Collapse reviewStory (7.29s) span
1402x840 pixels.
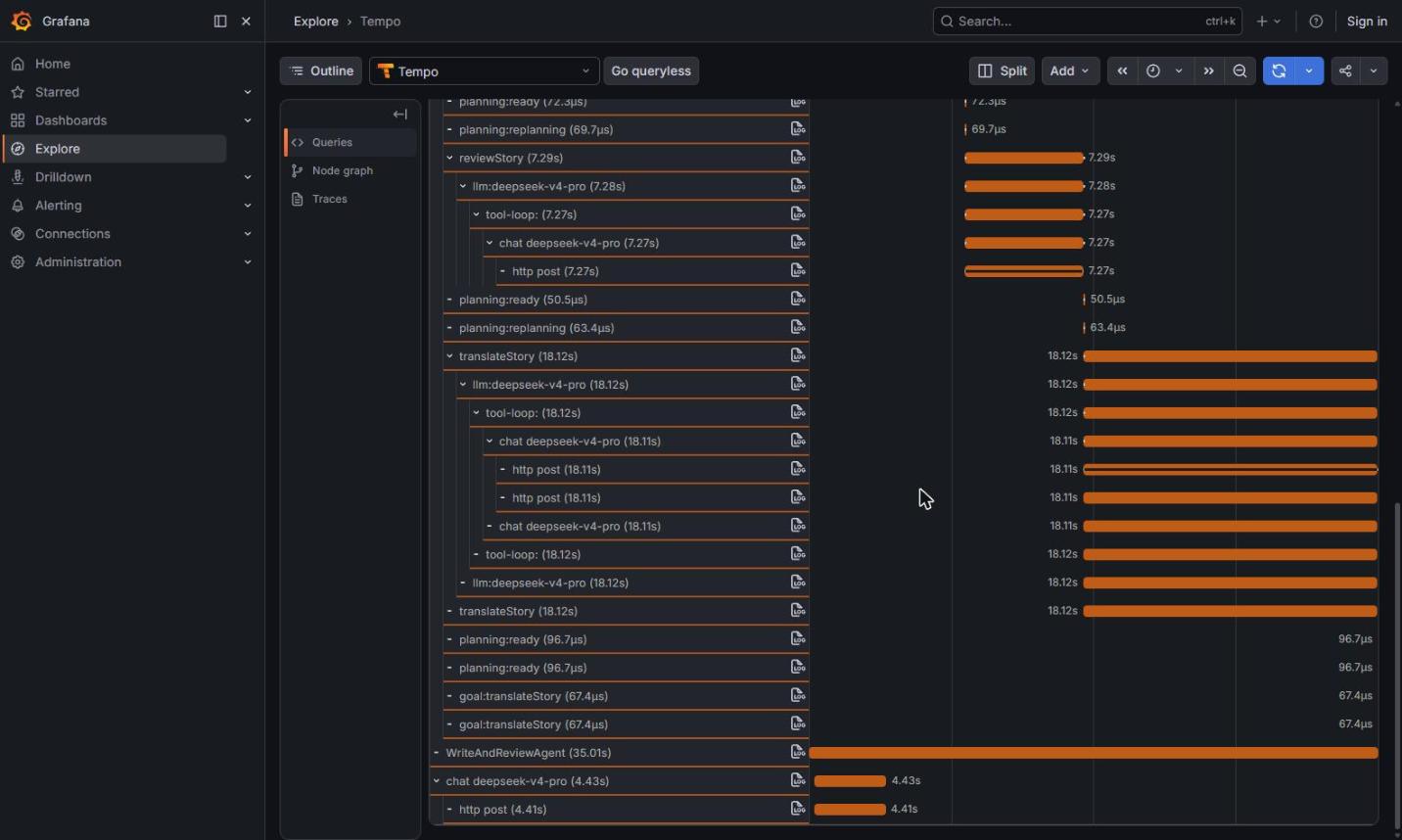click(x=449, y=158)
